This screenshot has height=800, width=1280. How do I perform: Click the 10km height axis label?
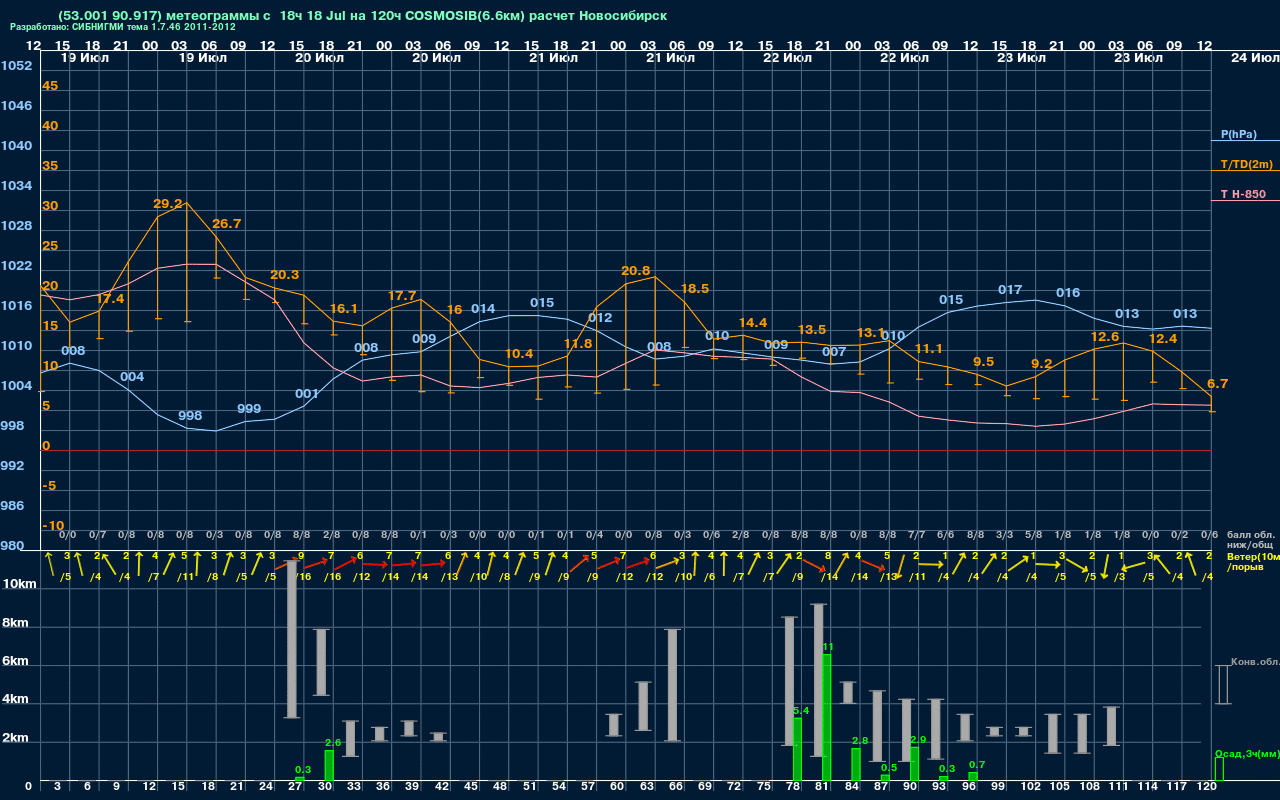(20, 584)
